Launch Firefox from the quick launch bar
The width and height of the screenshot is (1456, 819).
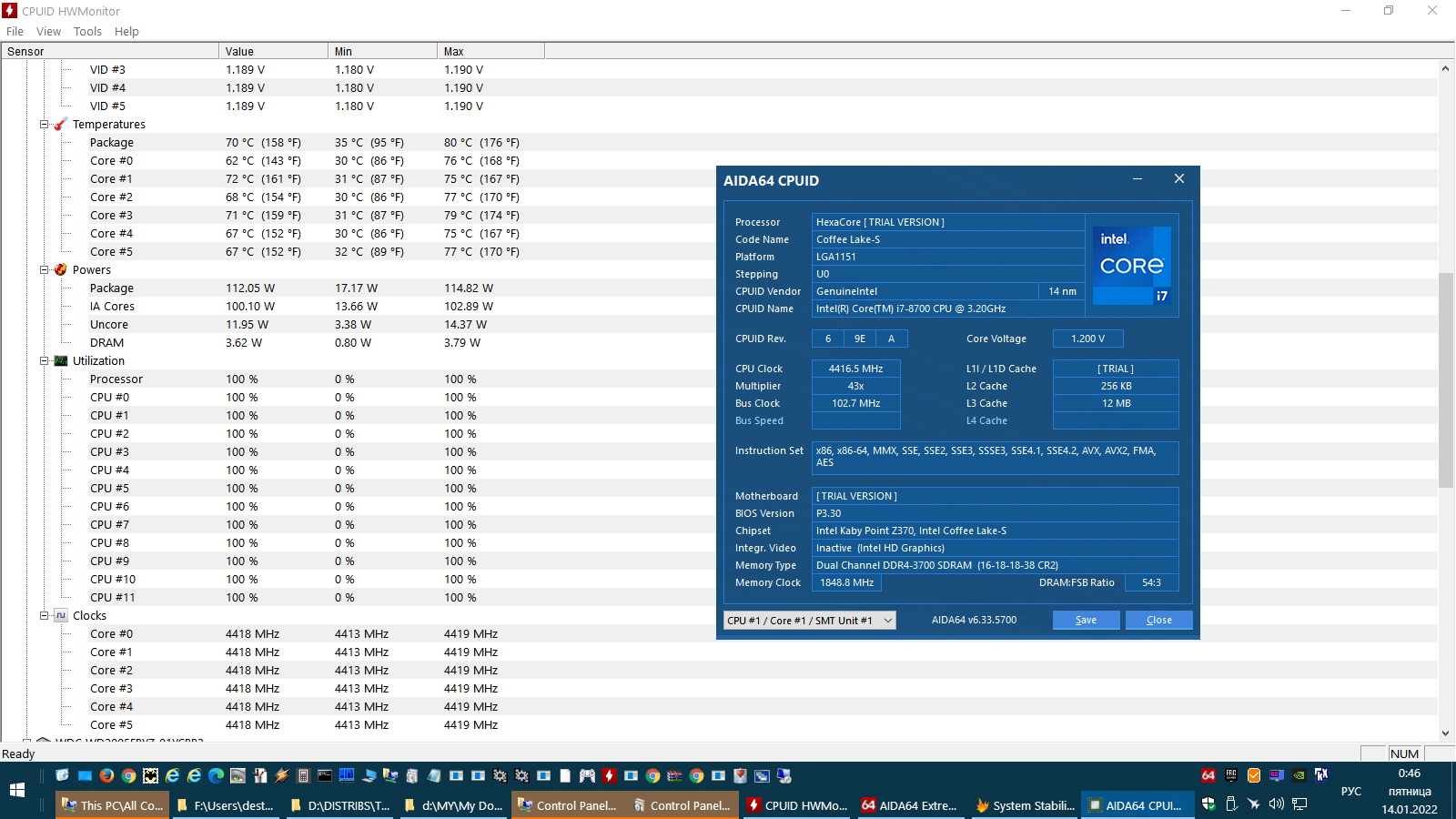pos(106,776)
